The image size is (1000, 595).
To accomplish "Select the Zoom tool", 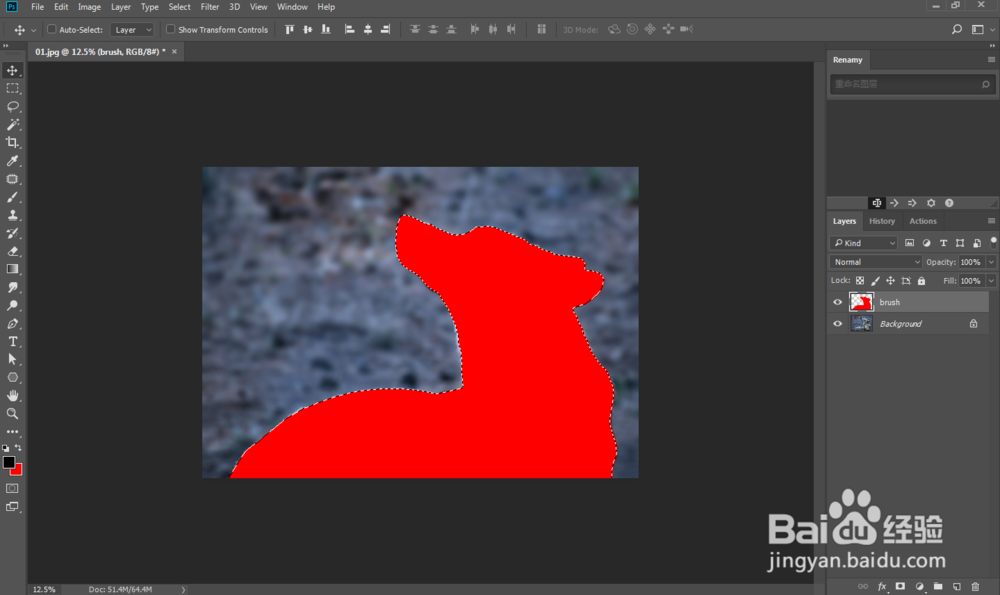I will tap(12, 414).
